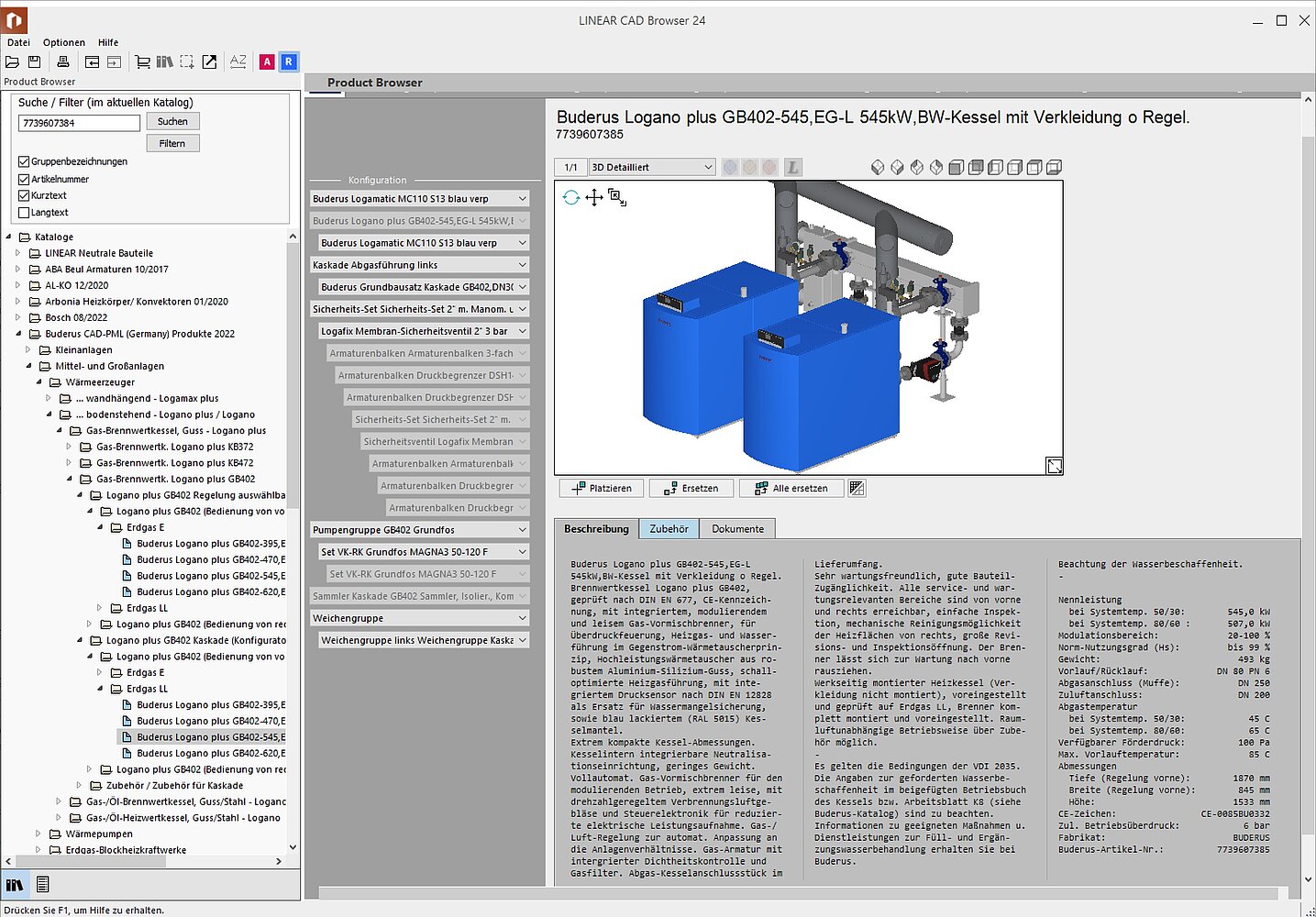Click the Suchen button
1316x917 pixels.
coord(172,122)
